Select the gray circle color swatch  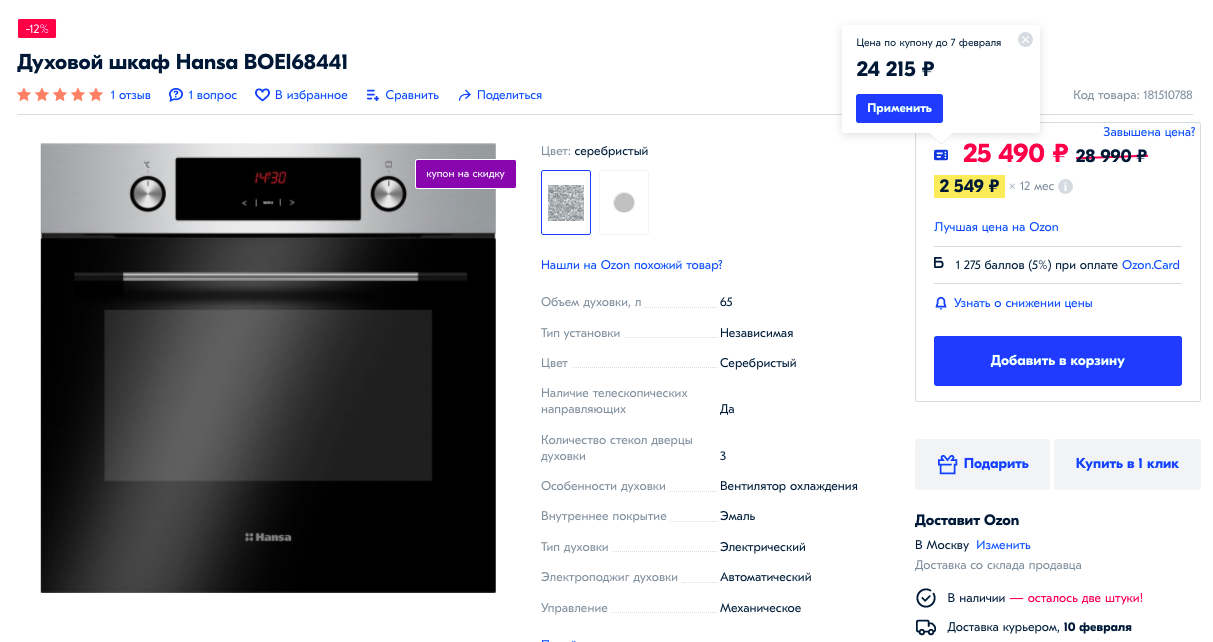[624, 202]
